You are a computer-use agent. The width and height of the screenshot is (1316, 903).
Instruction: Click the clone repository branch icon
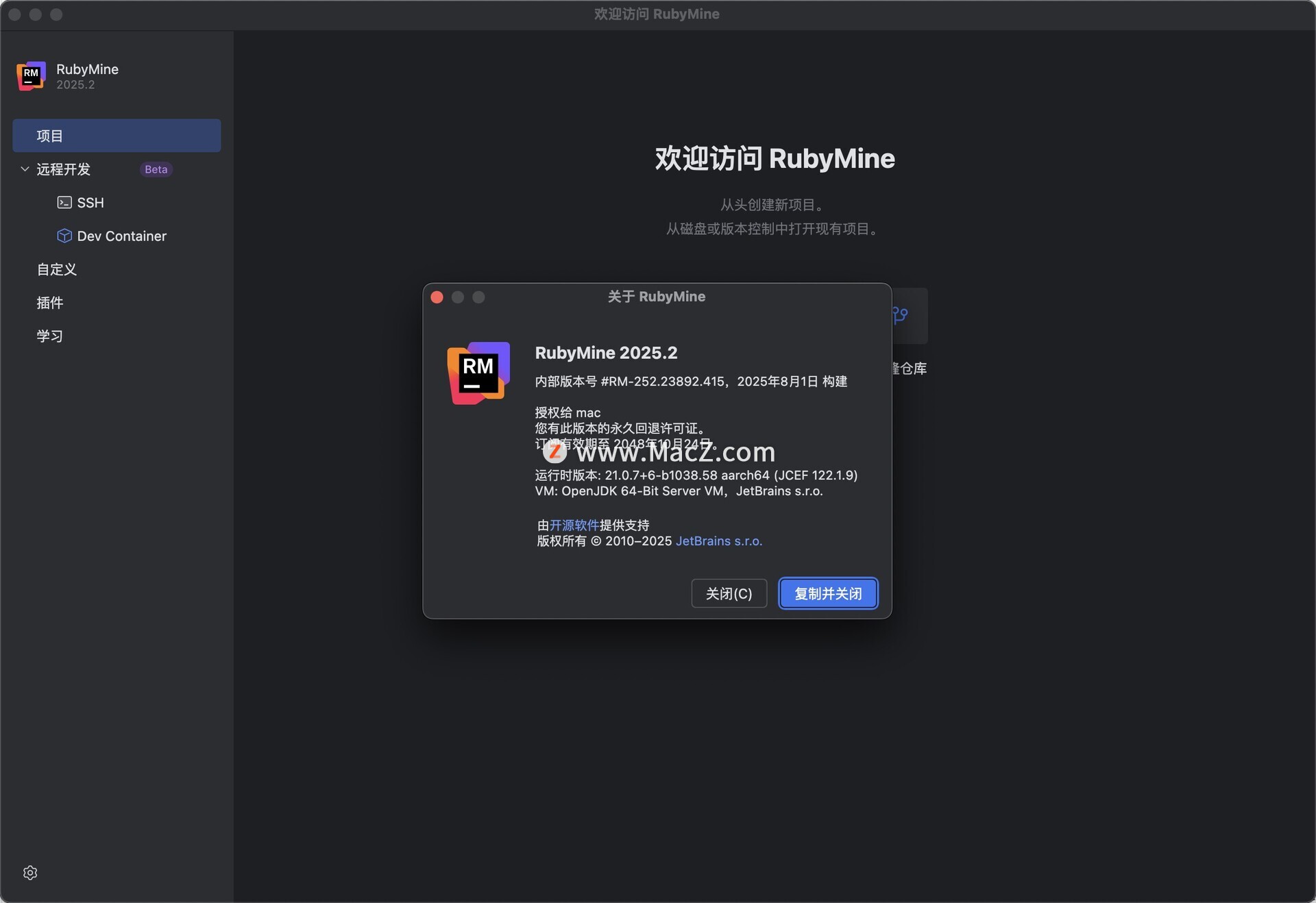point(900,314)
